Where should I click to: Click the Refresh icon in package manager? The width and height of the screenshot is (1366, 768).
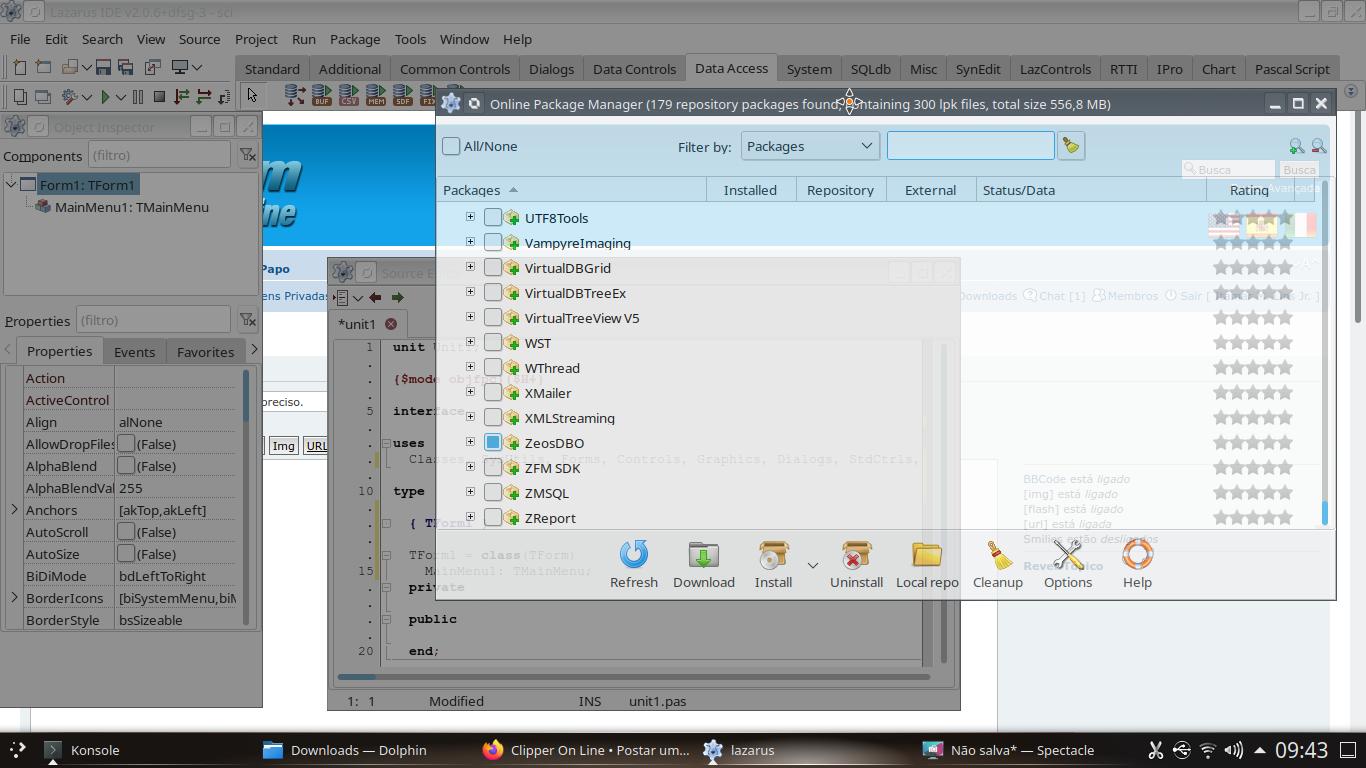click(633, 555)
